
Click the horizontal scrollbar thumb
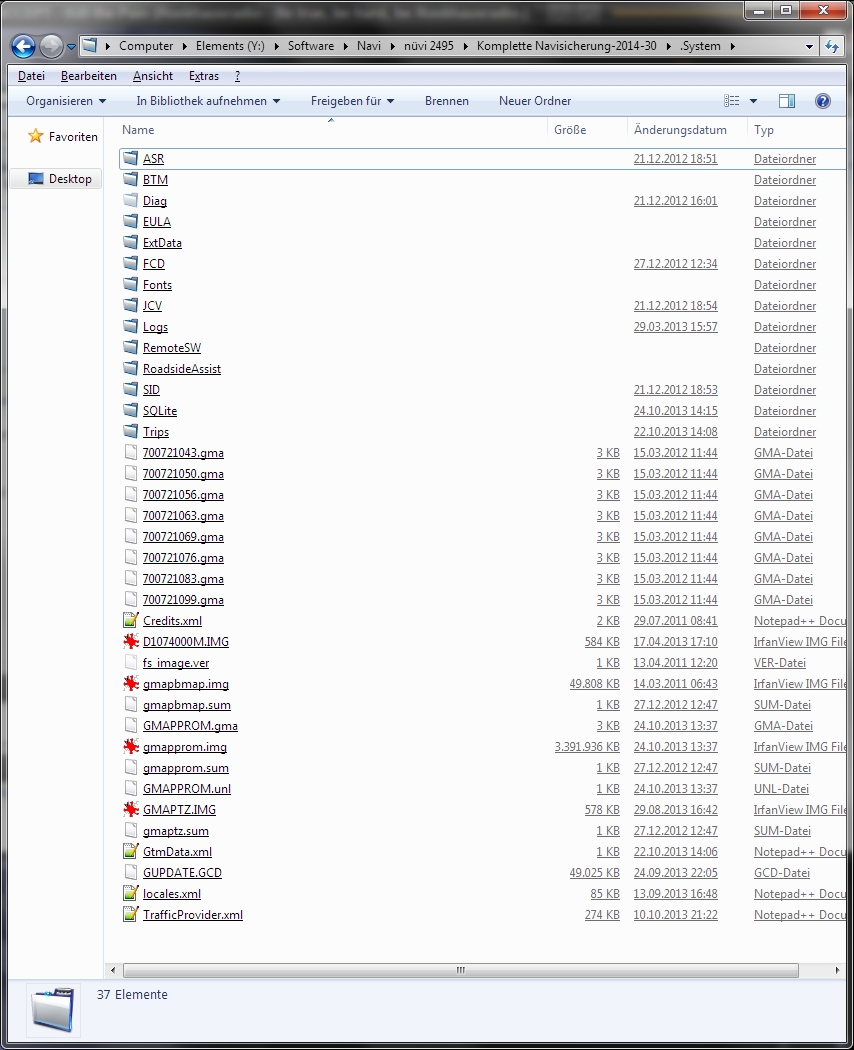click(460, 970)
